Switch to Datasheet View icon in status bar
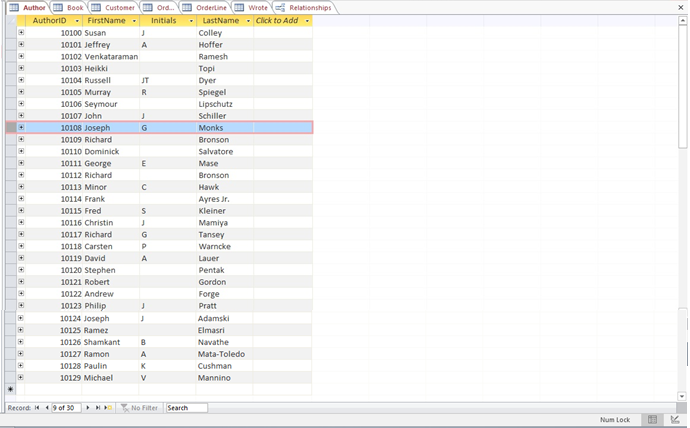690x428 pixels. [x=652, y=420]
